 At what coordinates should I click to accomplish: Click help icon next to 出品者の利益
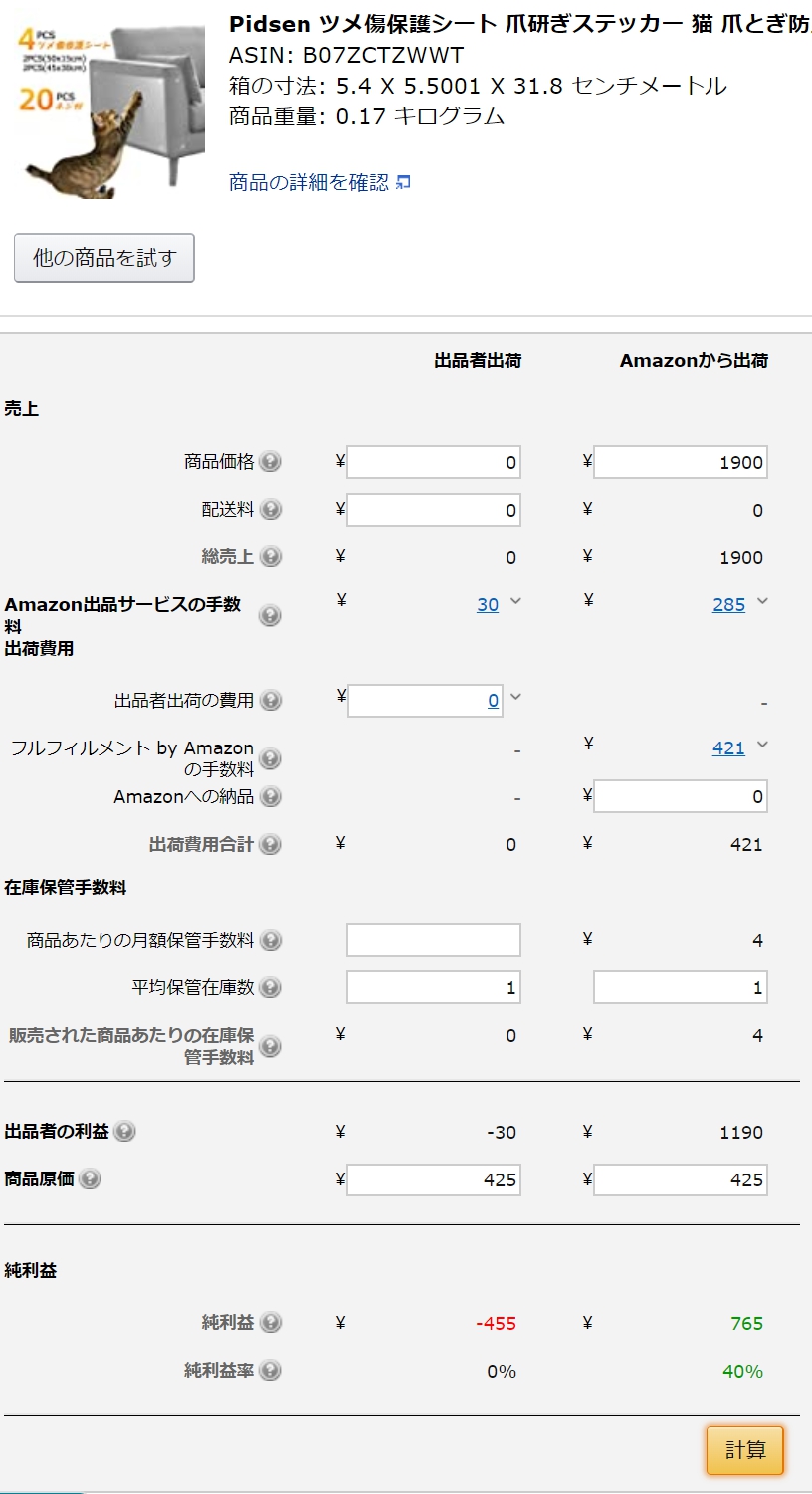click(124, 1131)
